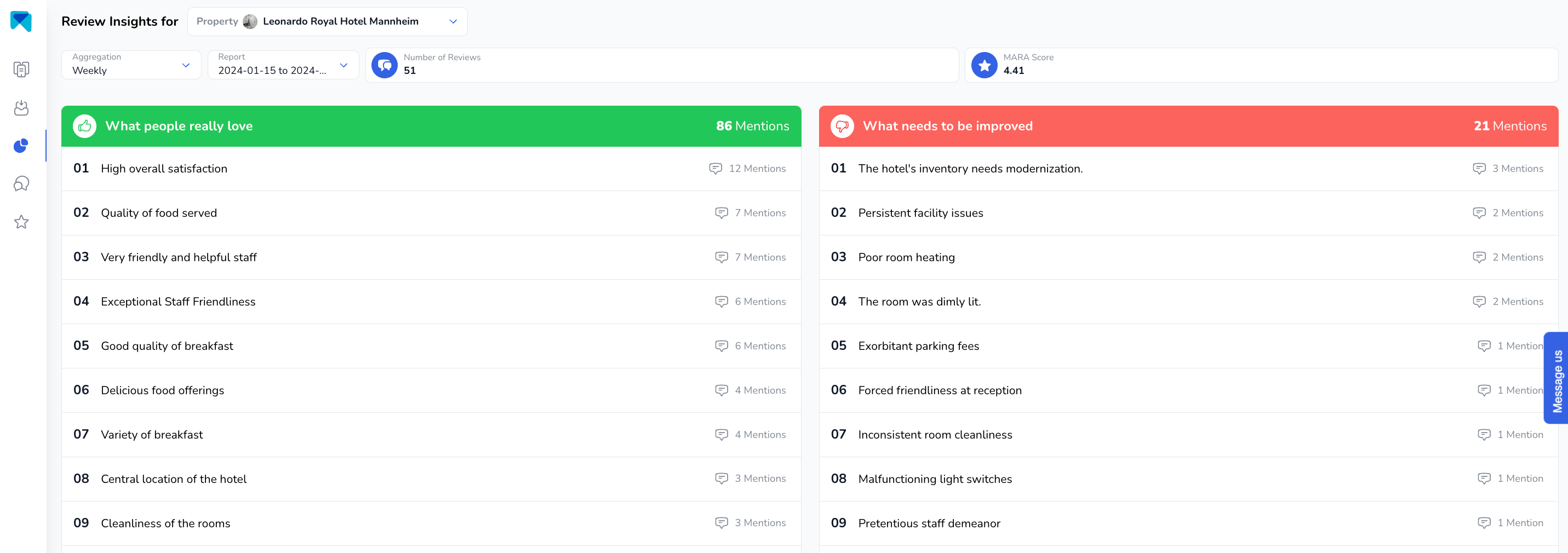Click 1 Mention for Forced friendliness at reception
1568x553 pixels.
[x=1520, y=390]
